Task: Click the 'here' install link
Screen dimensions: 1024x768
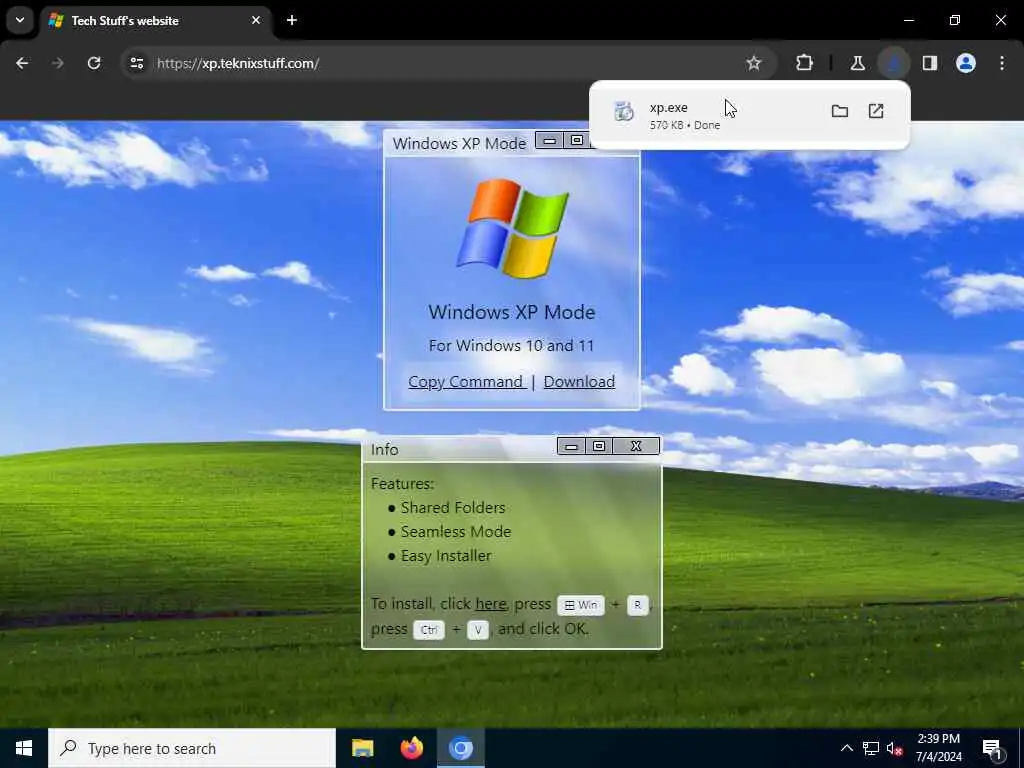Action: (x=490, y=604)
